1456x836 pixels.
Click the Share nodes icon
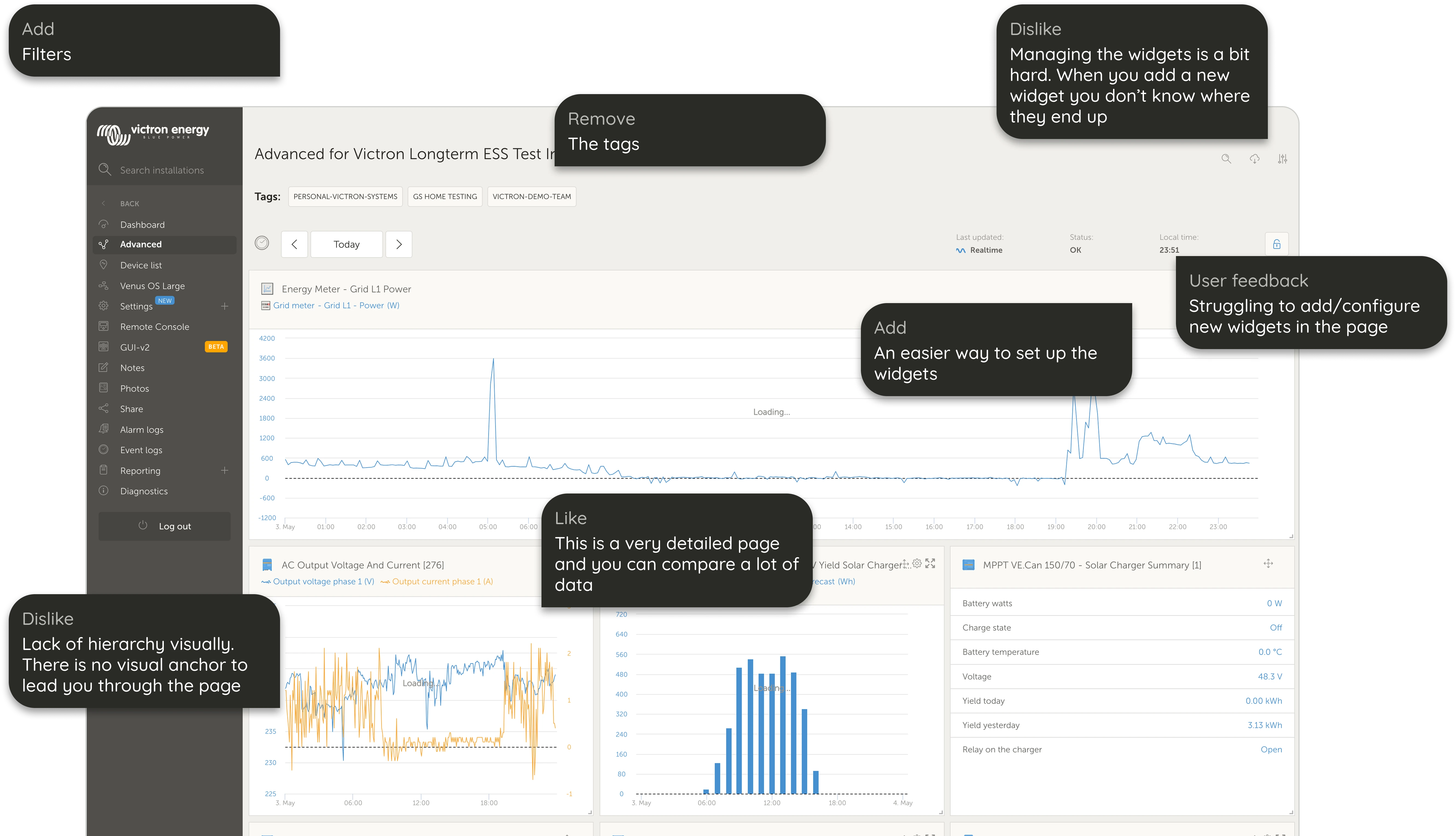(104, 408)
